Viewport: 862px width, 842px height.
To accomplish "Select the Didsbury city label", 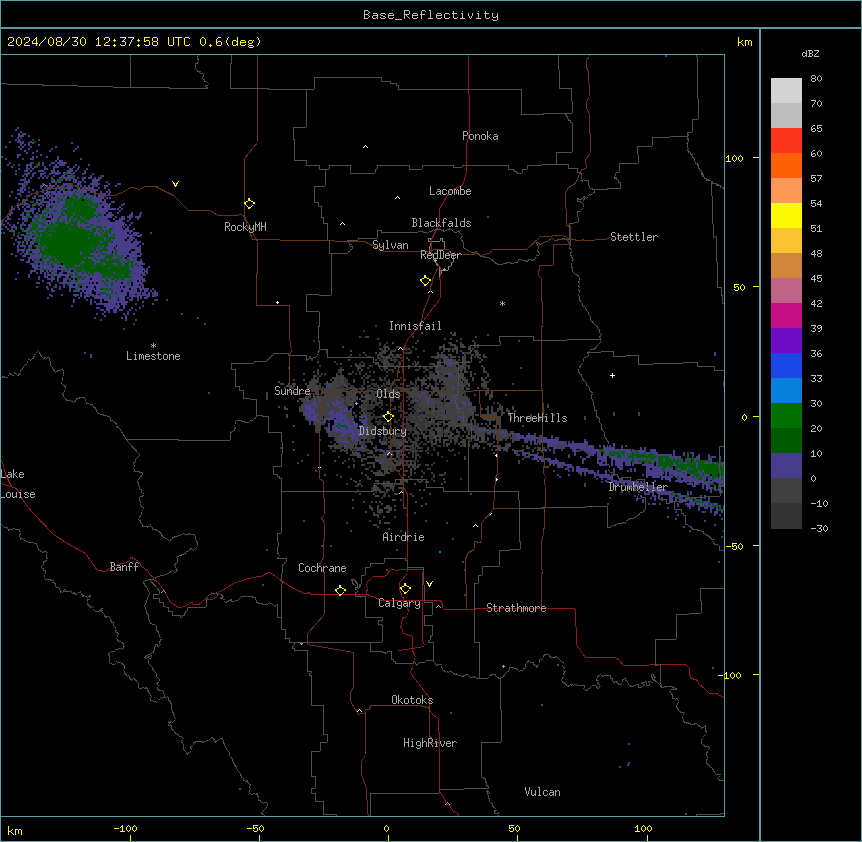I will (x=383, y=431).
